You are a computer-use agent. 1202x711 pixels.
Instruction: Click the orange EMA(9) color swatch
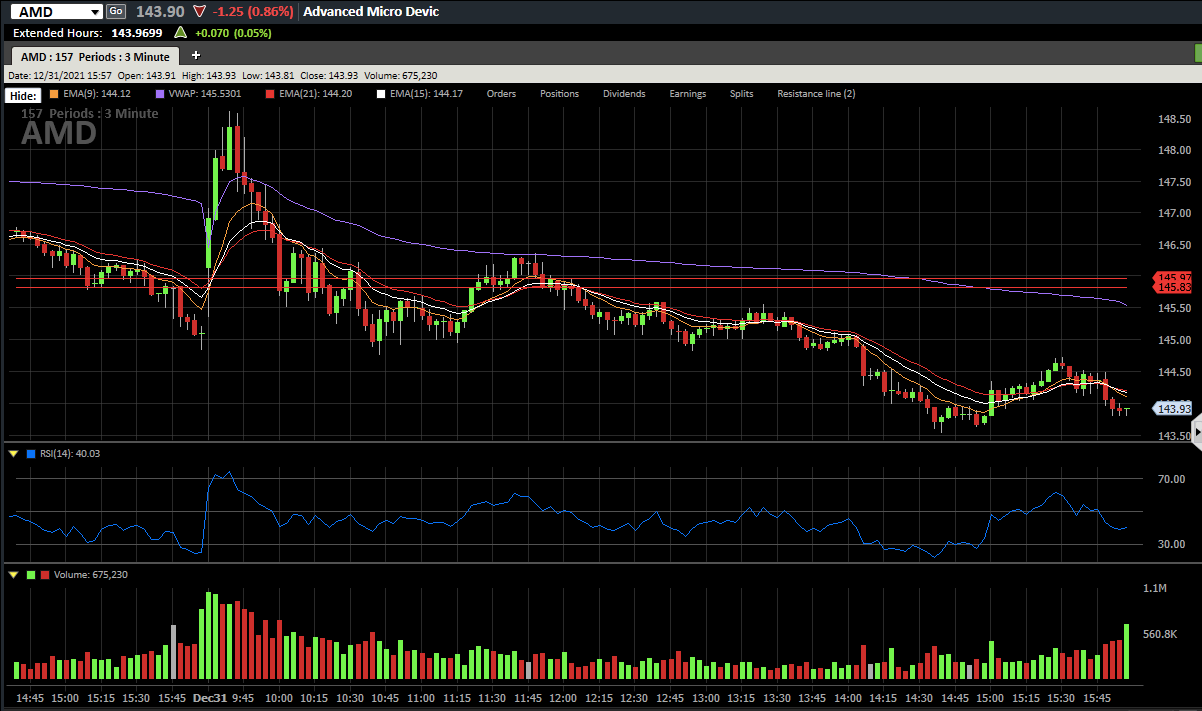[55, 94]
